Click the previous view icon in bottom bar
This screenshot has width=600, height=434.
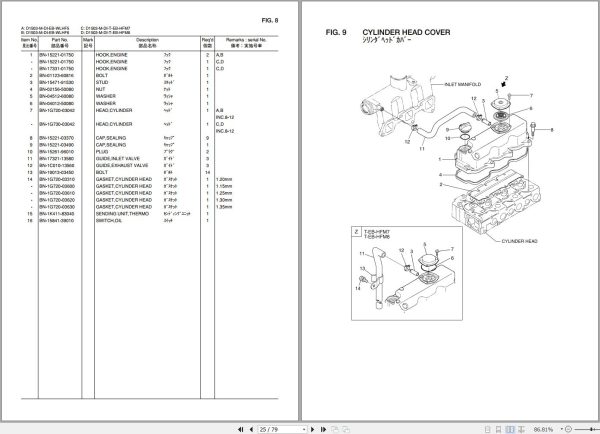click(335, 429)
